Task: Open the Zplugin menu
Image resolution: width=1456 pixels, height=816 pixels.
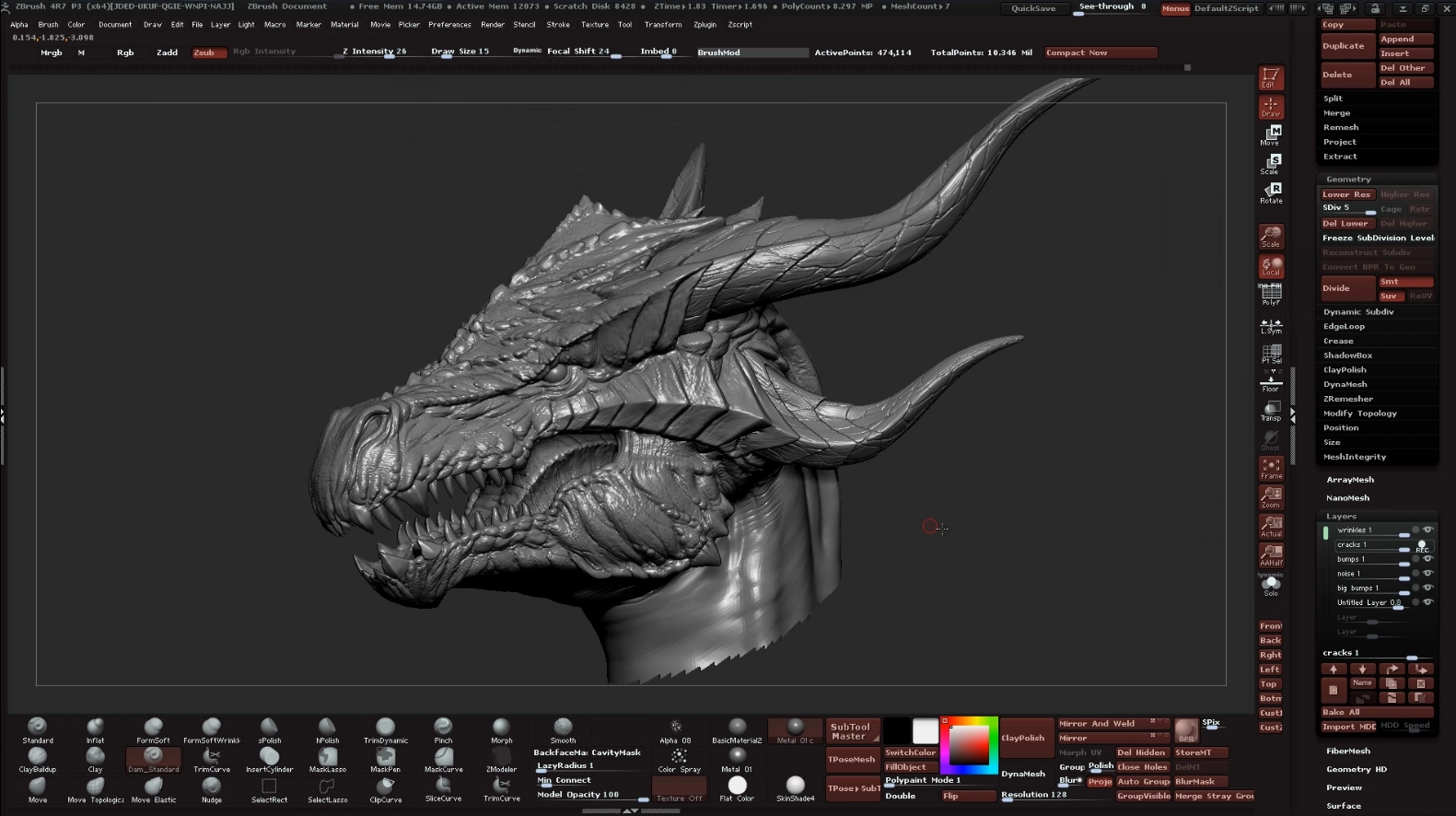Action: click(705, 25)
